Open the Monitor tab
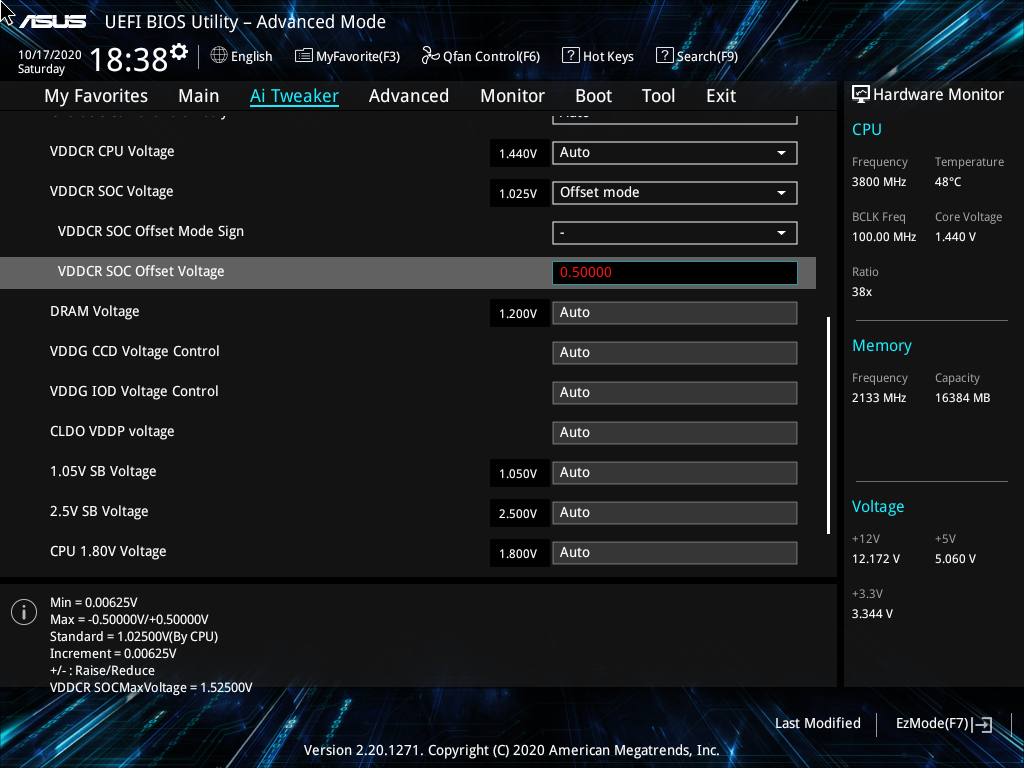Image resolution: width=1024 pixels, height=768 pixels. coord(513,96)
